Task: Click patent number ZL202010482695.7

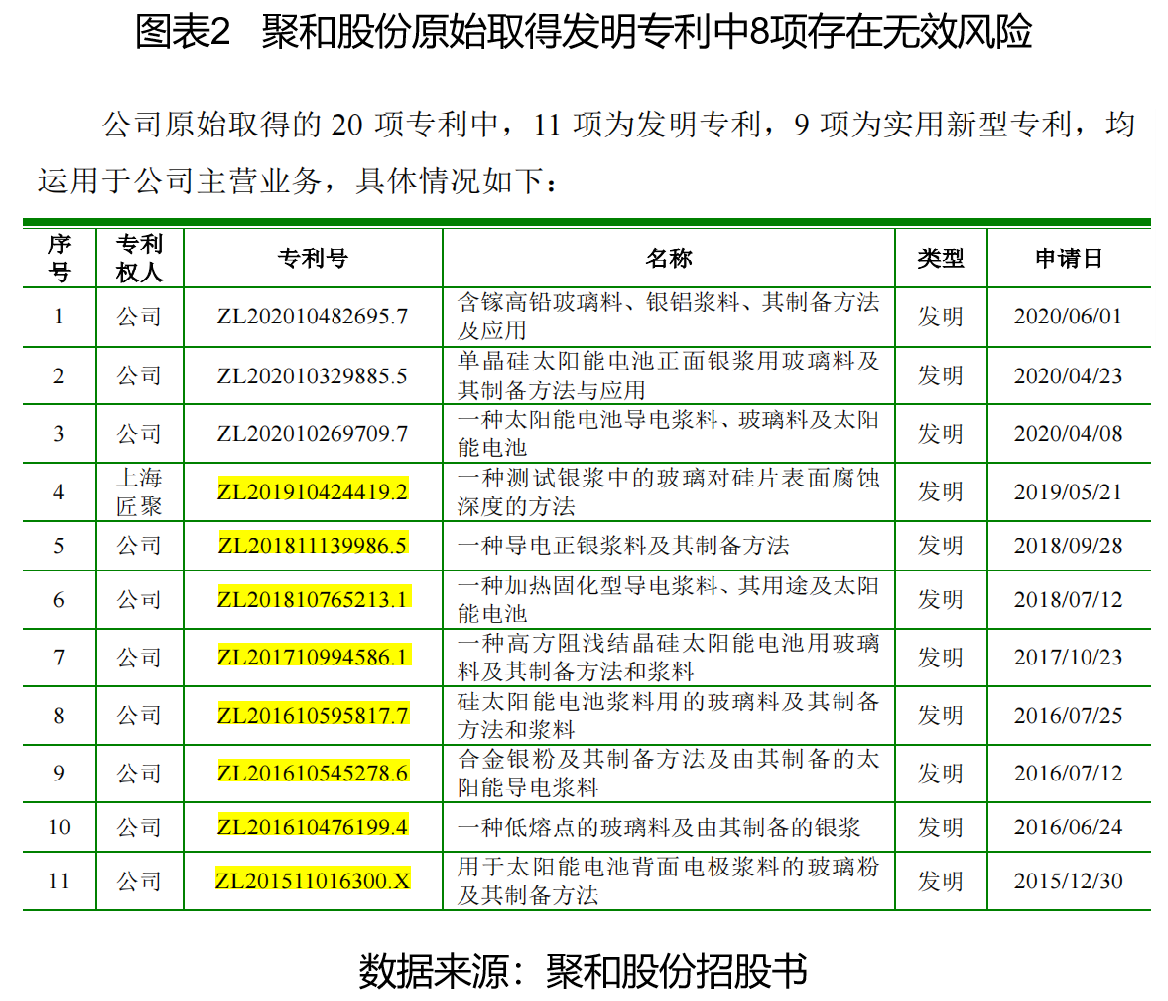Action: click(312, 317)
